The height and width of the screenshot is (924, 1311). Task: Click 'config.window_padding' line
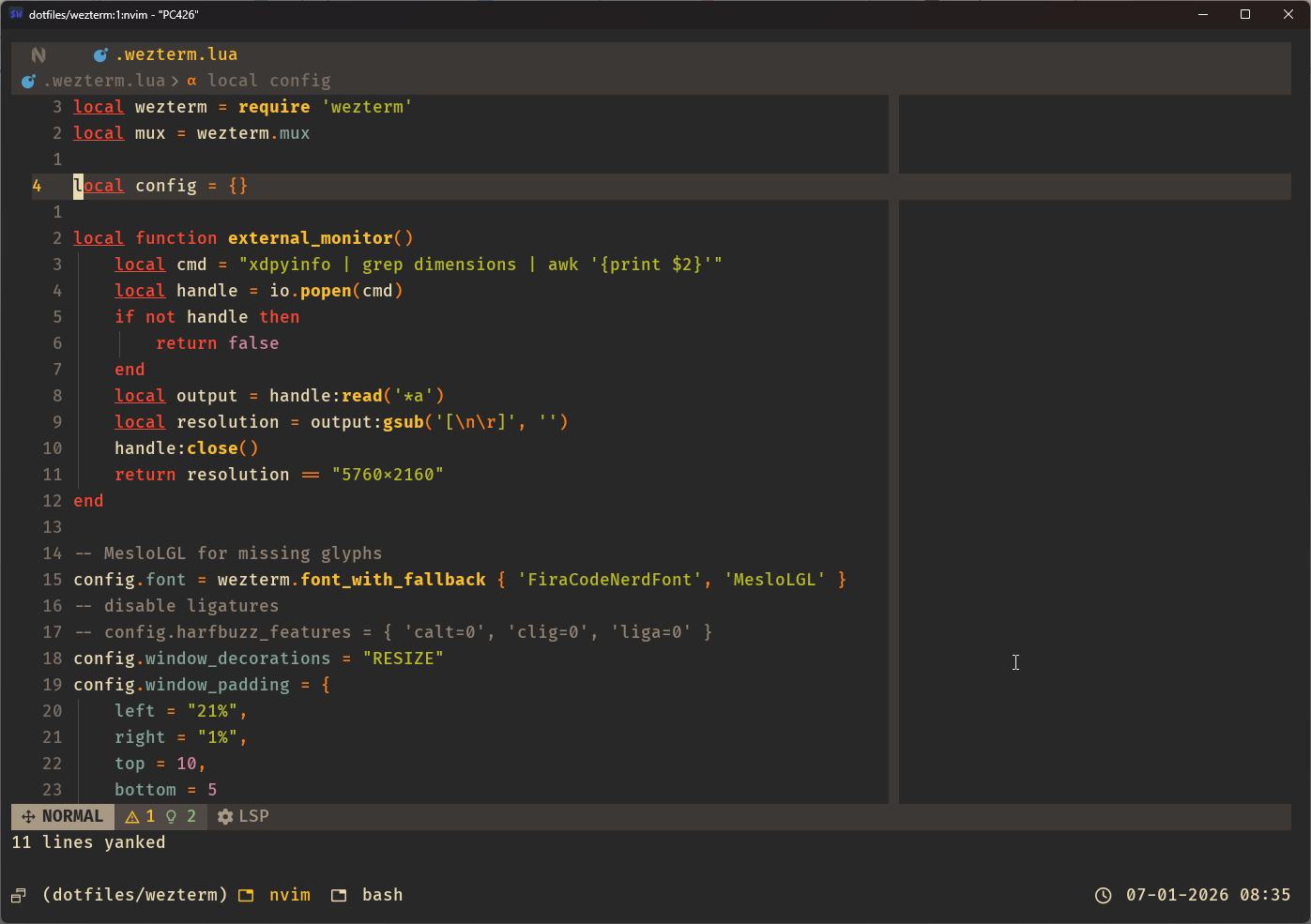coord(202,685)
